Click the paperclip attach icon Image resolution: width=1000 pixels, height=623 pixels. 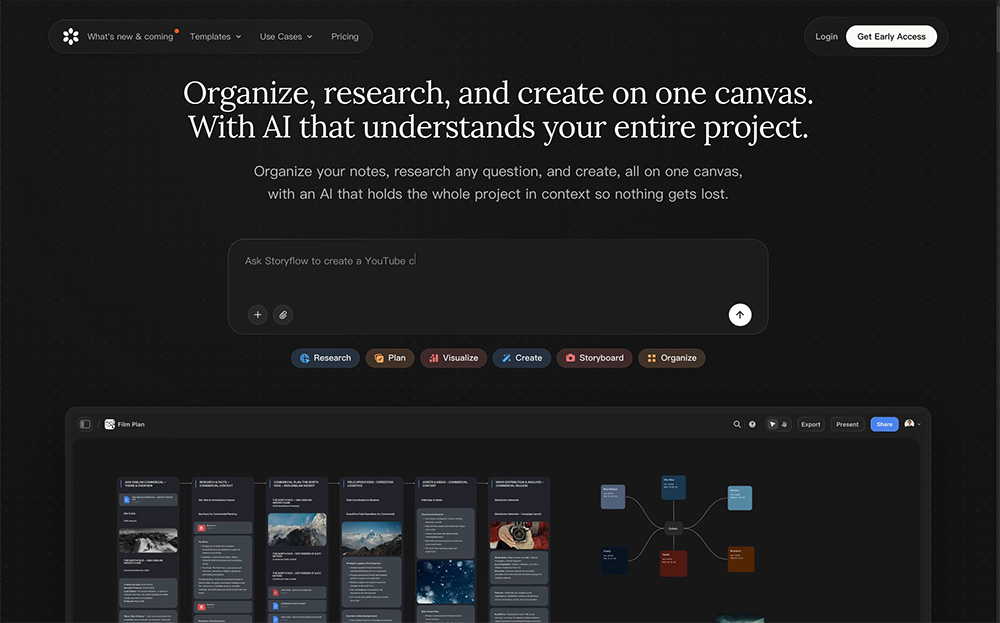click(283, 314)
